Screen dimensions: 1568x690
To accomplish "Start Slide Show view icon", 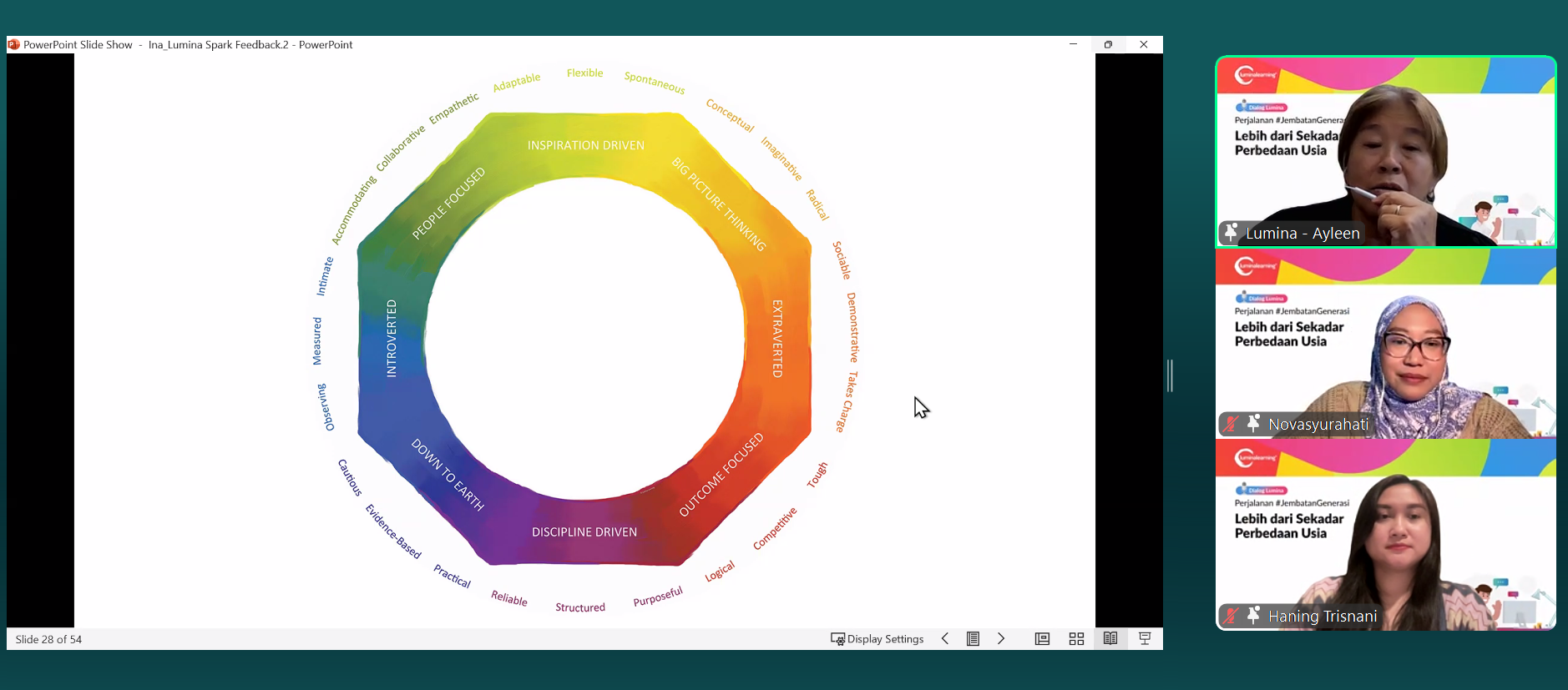I will coord(1145,639).
